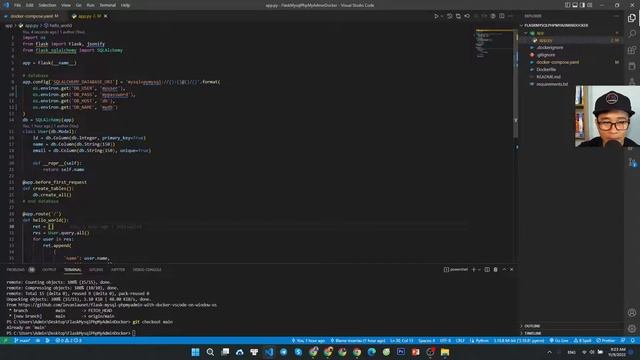Click the errors and warnings counter in status bar

pos(69,340)
